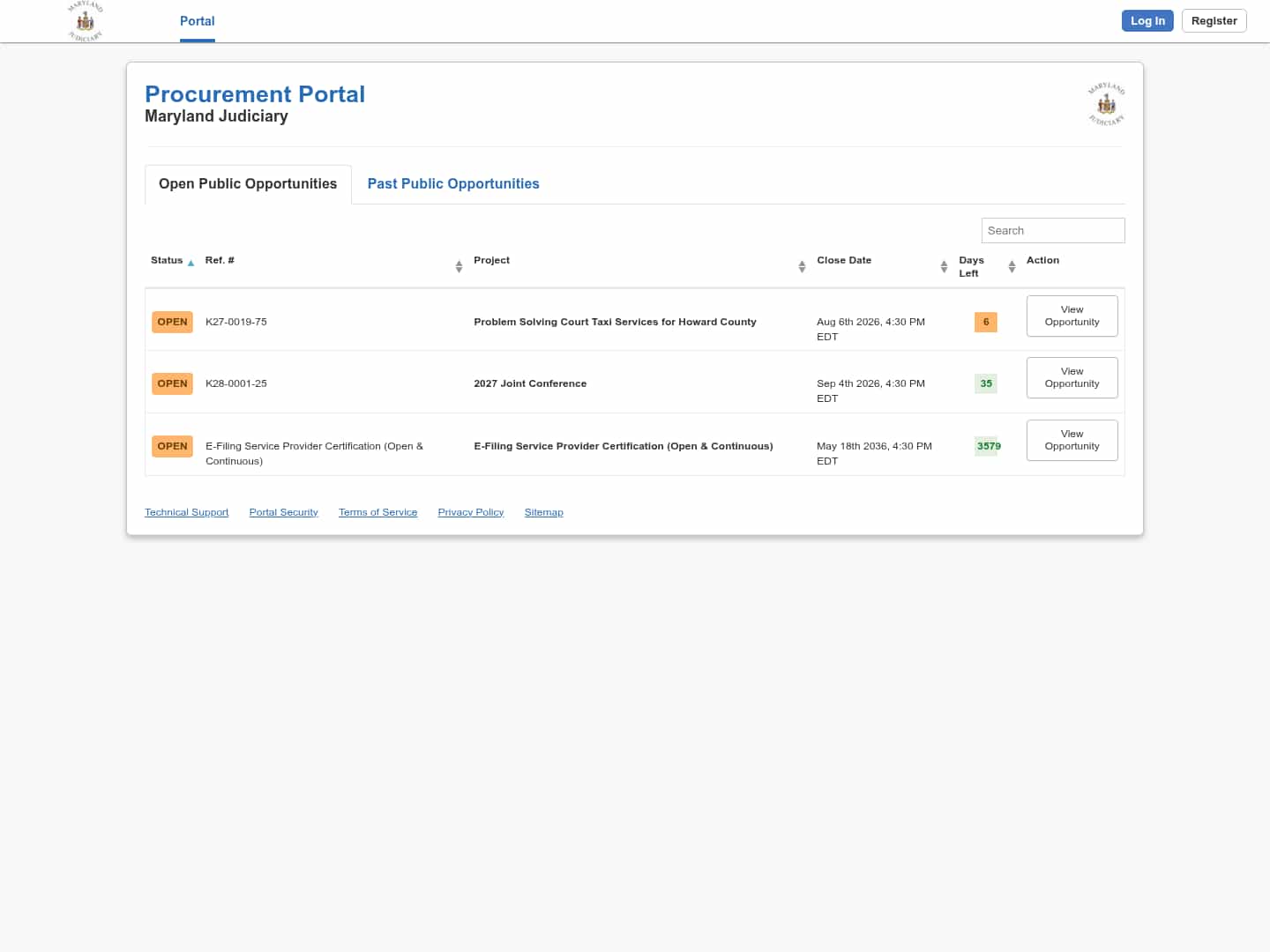Sort table by Project column arrows
Viewport: 1270px width, 952px height.
[x=802, y=266]
